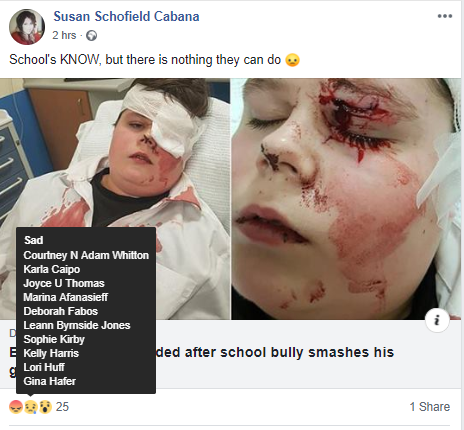Click the link info 'i' icon

(437, 320)
